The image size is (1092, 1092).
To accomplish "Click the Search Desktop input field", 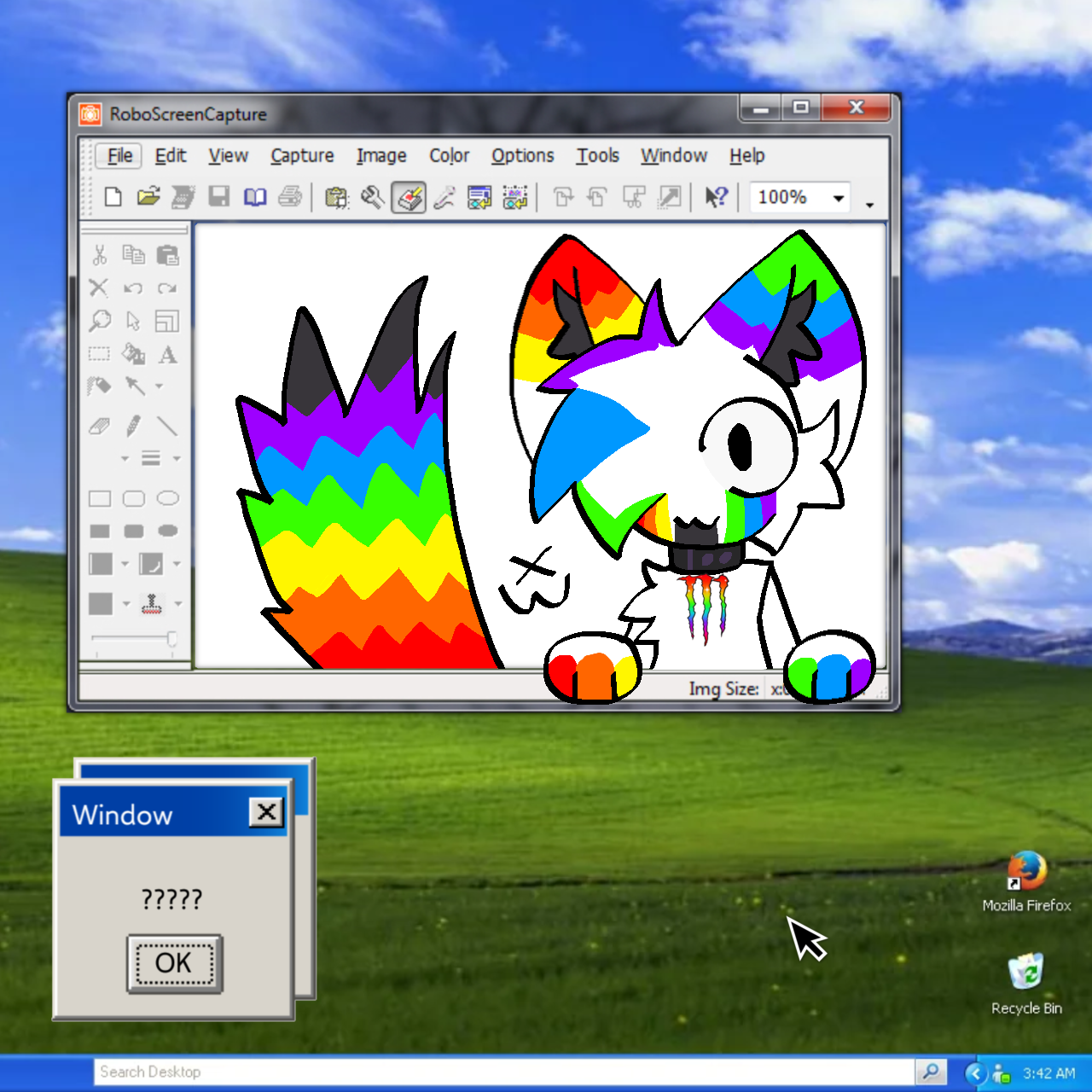I will click(x=503, y=1072).
